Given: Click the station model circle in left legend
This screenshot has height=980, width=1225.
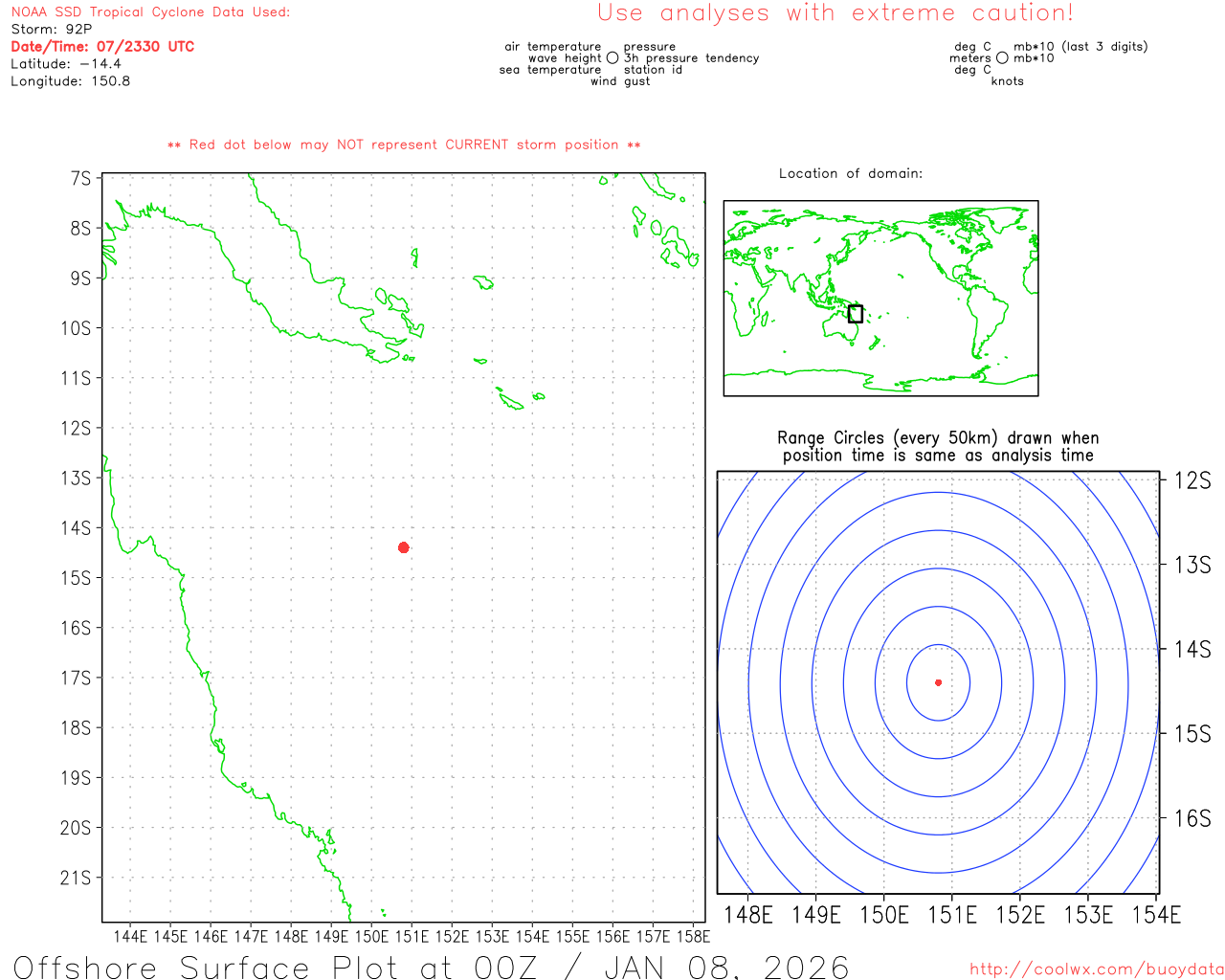Looking at the screenshot, I should [612, 58].
